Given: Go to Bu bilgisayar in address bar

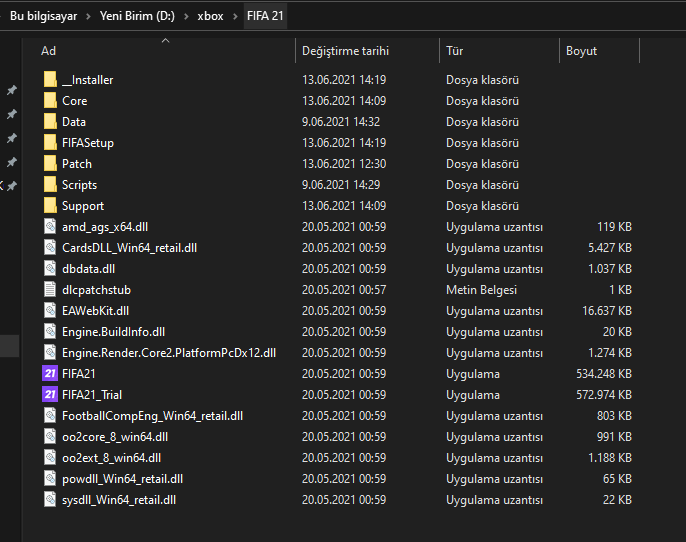Looking at the screenshot, I should [43, 16].
